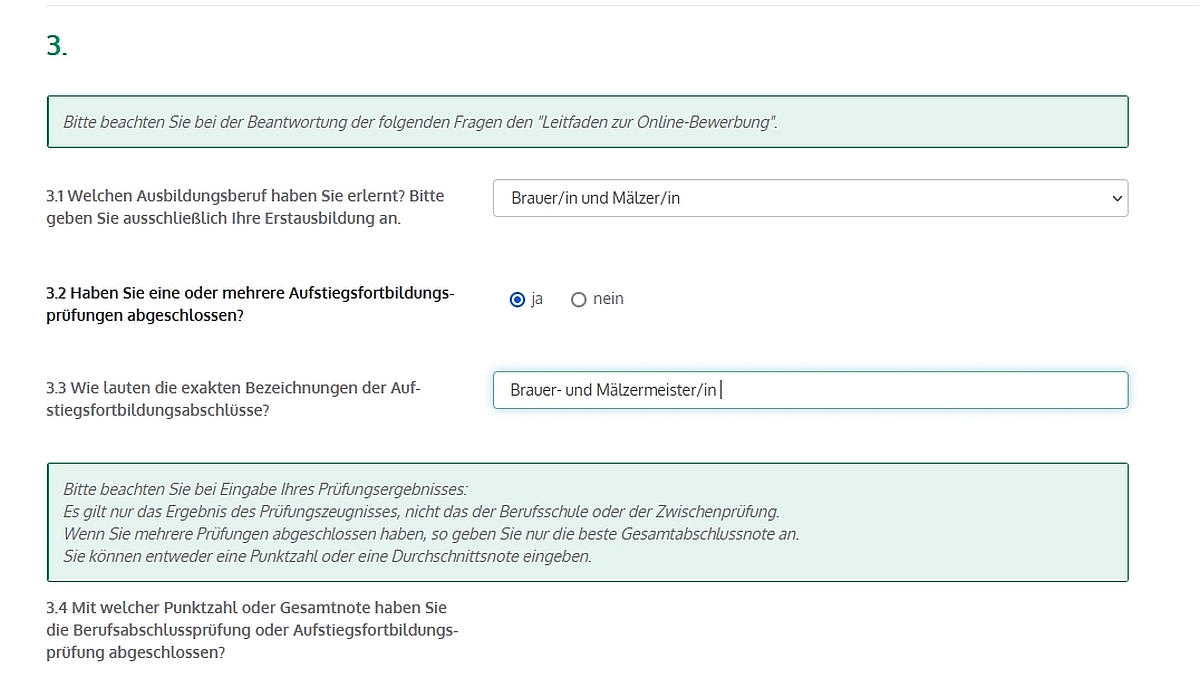The image size is (1200, 675).
Task: Click the question 3.2 label text
Action: point(250,303)
